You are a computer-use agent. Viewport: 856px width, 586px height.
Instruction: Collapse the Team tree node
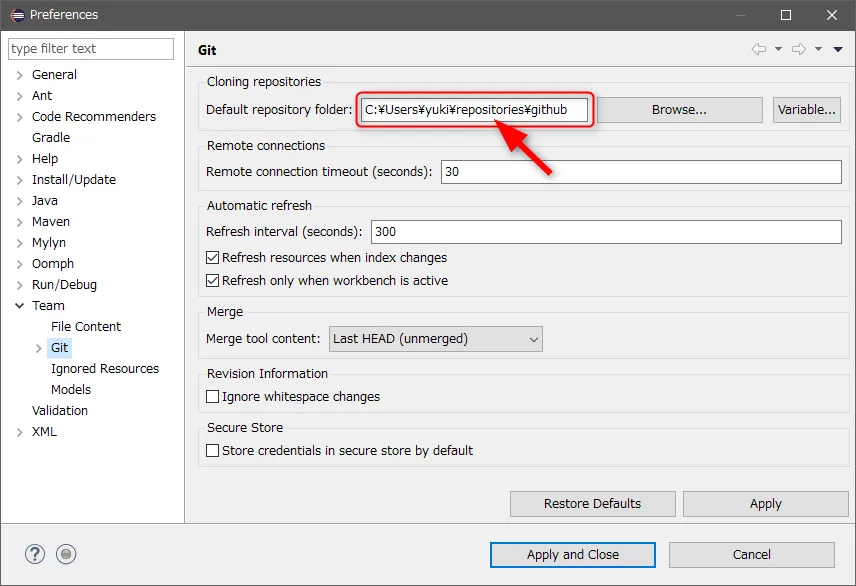click(20, 306)
